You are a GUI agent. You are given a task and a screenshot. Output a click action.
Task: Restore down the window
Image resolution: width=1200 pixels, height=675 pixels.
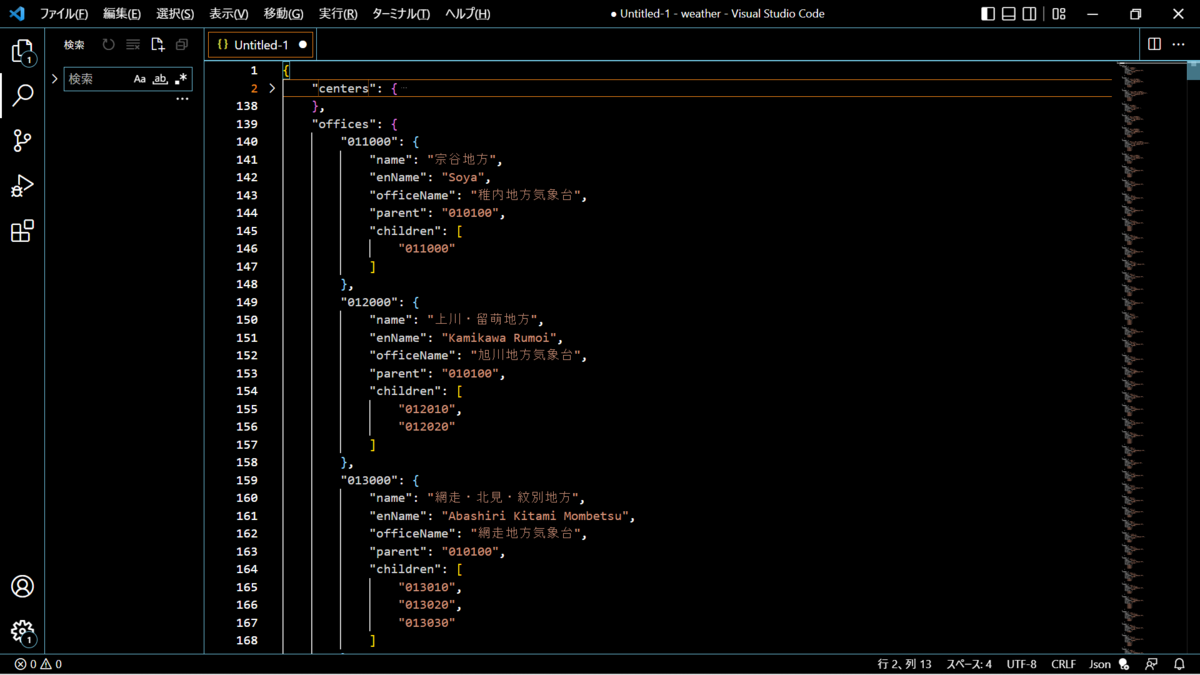pos(1135,14)
